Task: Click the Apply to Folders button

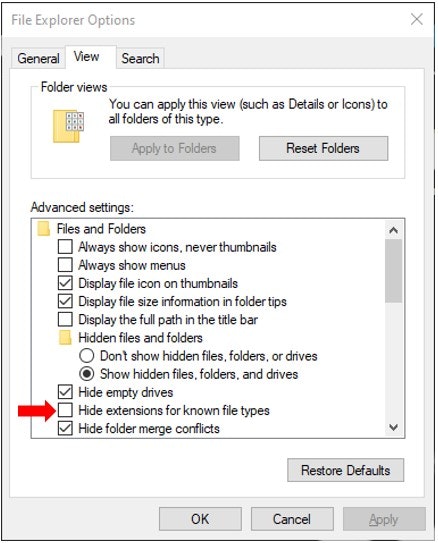Action: [175, 148]
